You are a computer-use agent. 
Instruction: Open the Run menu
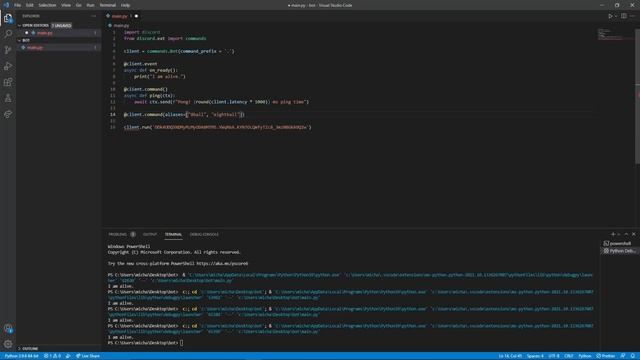[x=90, y=5]
